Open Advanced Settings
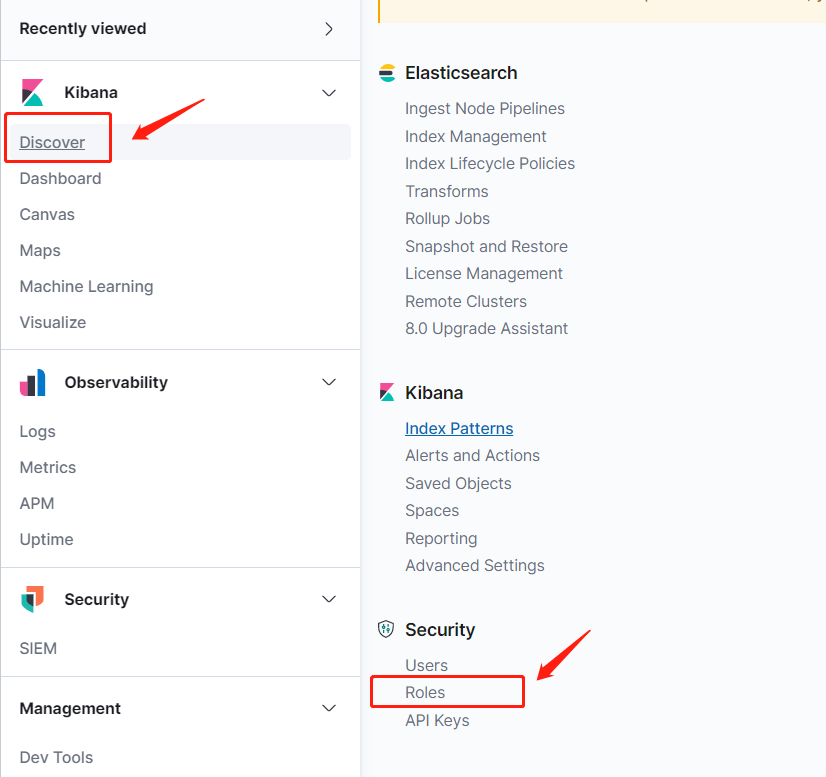This screenshot has width=826, height=777. click(x=475, y=566)
